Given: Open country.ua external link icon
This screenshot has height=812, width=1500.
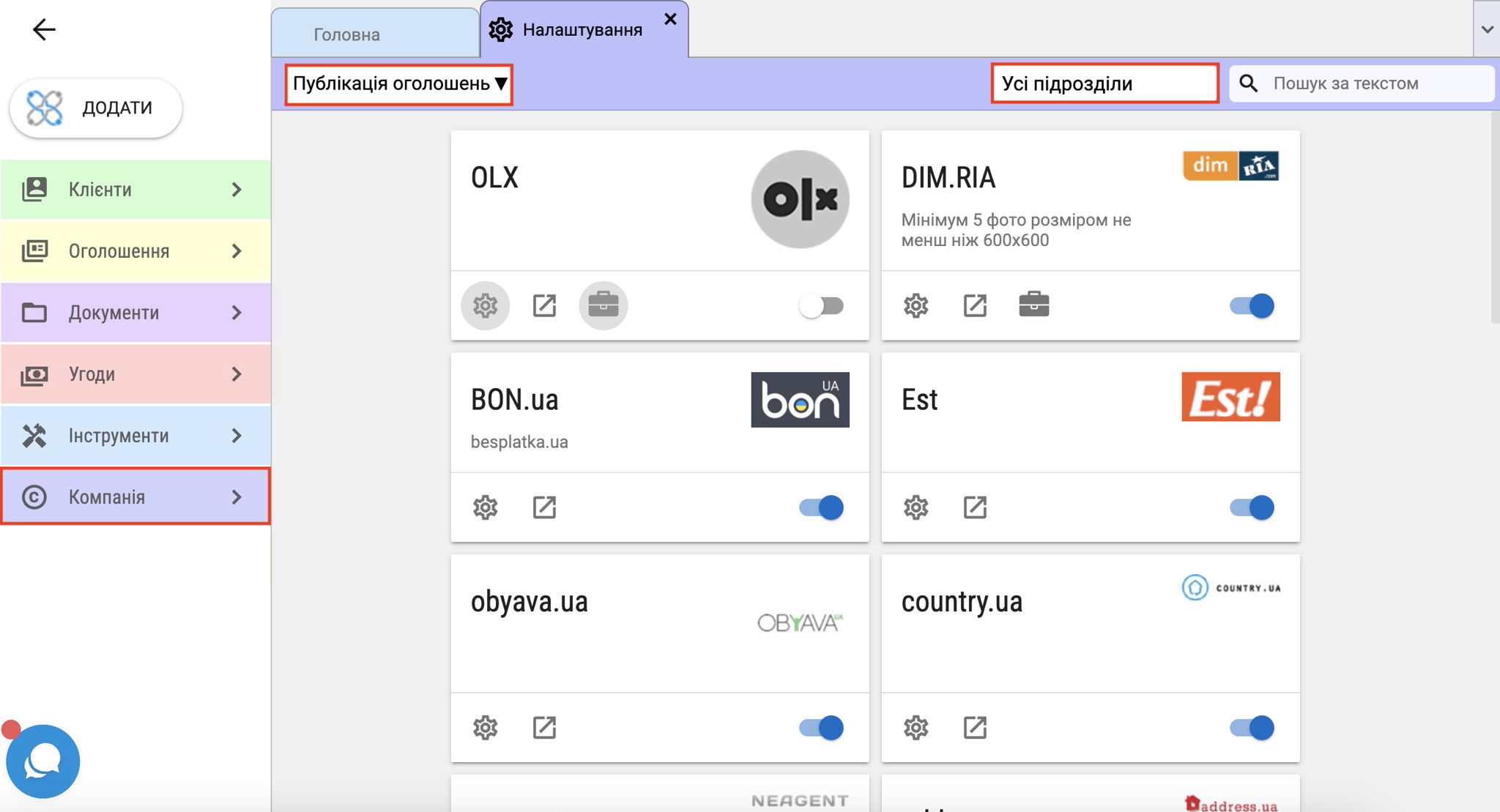Looking at the screenshot, I should 975,728.
